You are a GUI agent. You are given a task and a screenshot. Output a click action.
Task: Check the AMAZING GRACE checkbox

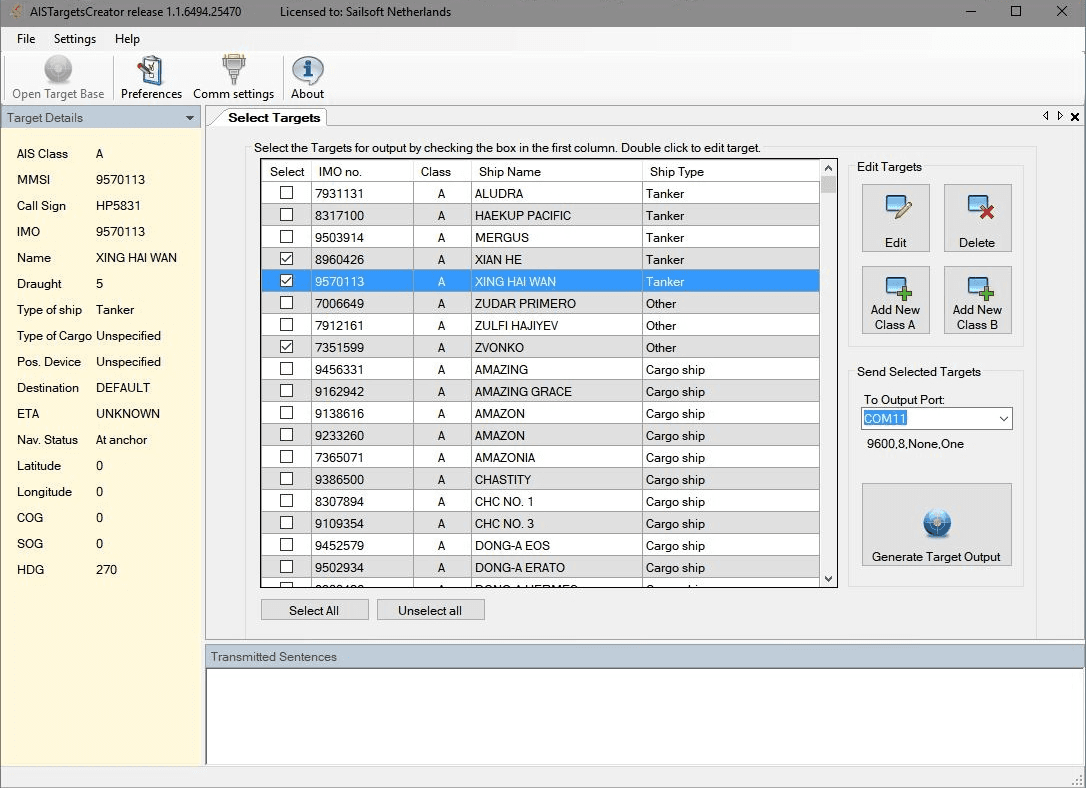286,391
